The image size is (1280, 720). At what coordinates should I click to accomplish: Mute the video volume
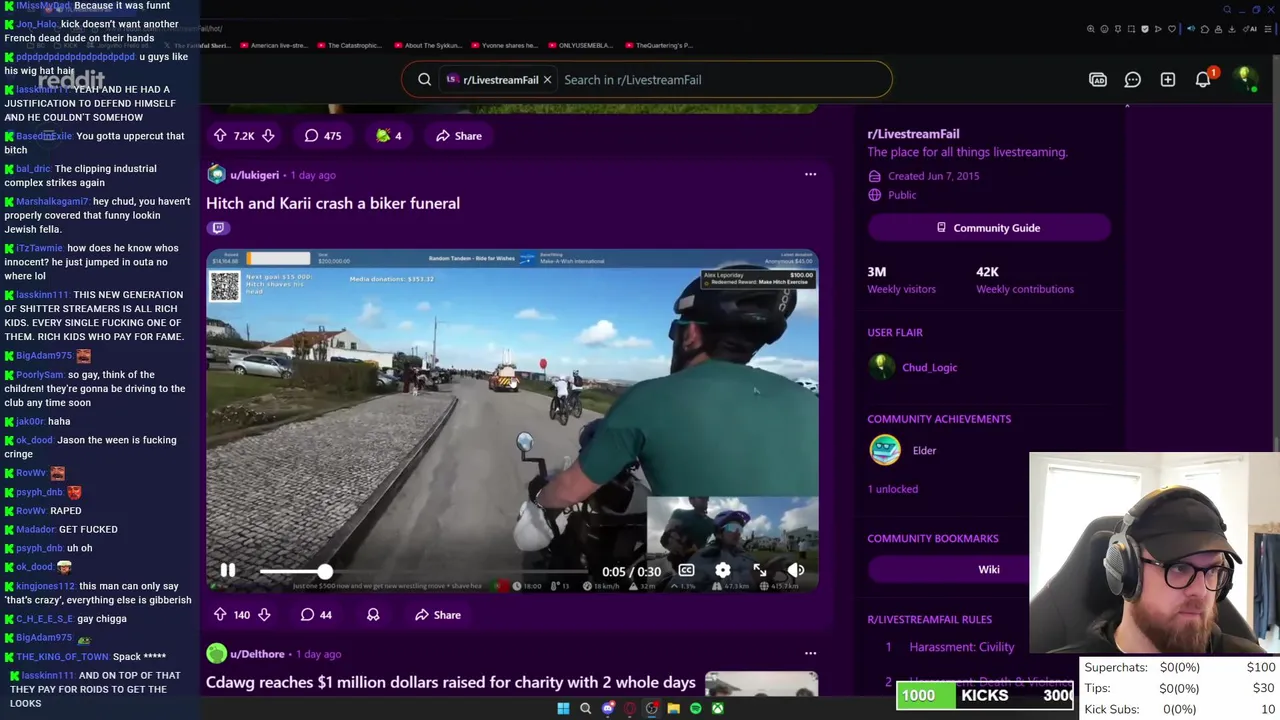[x=795, y=571]
